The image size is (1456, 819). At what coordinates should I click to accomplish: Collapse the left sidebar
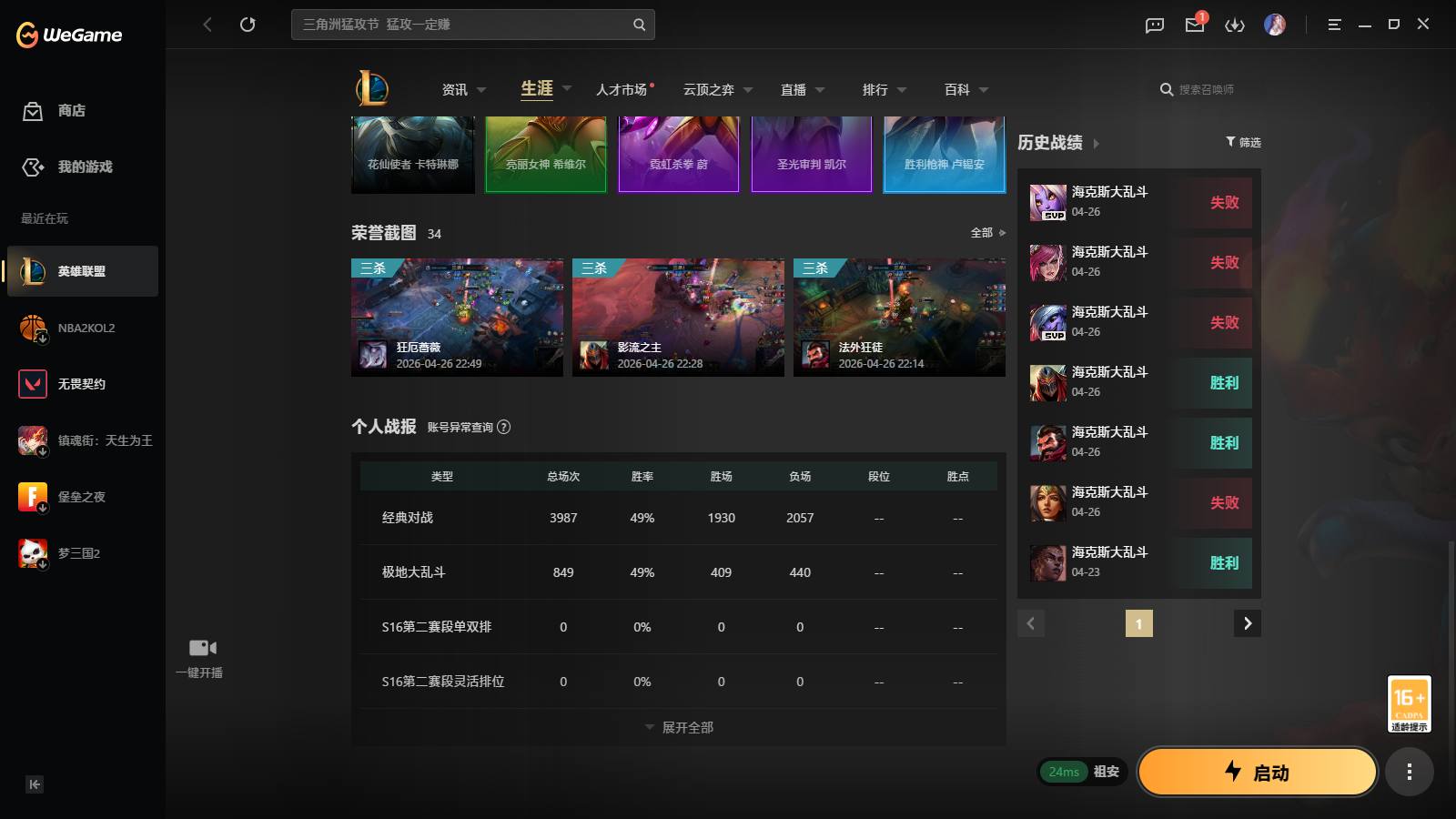(35, 784)
